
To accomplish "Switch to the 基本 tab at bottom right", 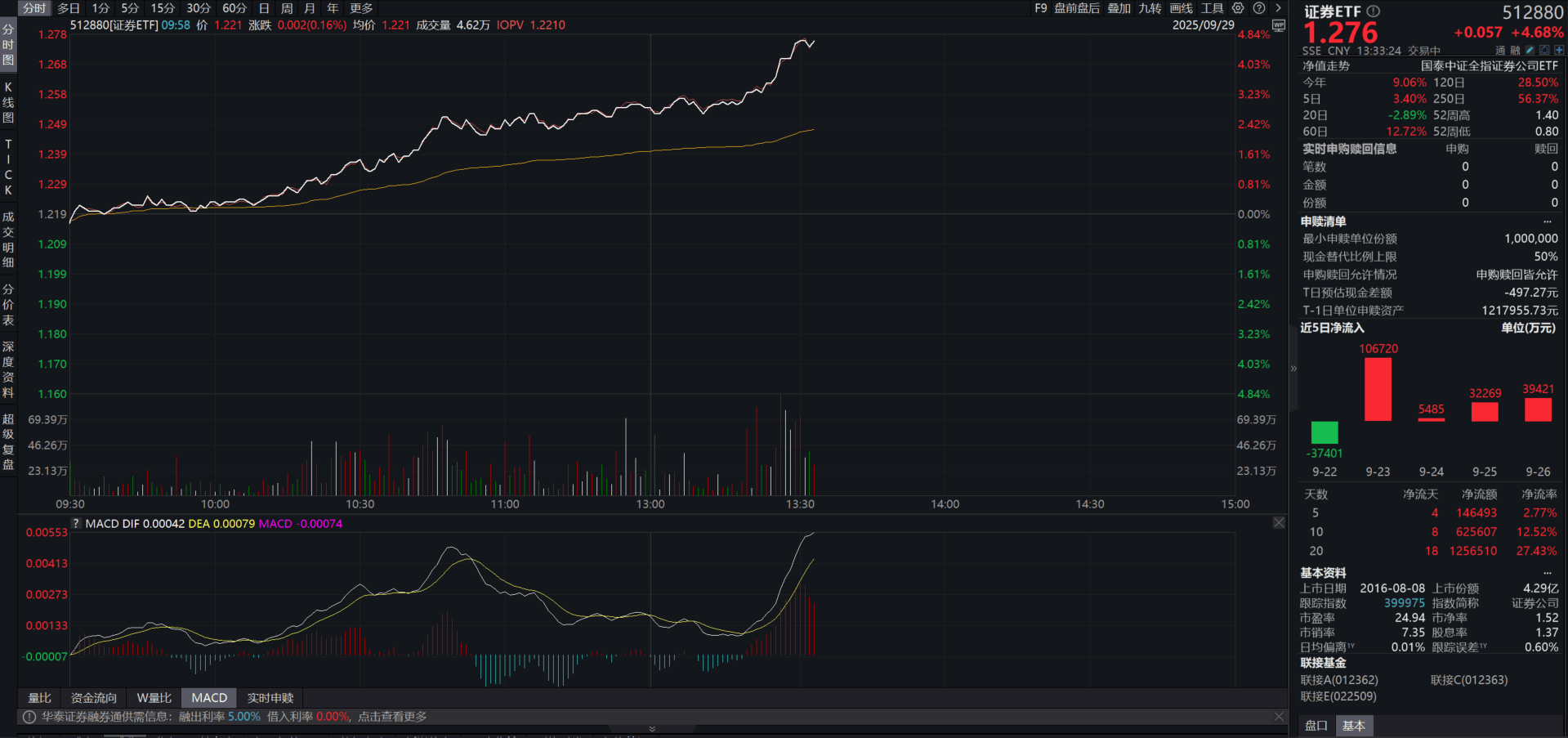I will [x=1355, y=726].
